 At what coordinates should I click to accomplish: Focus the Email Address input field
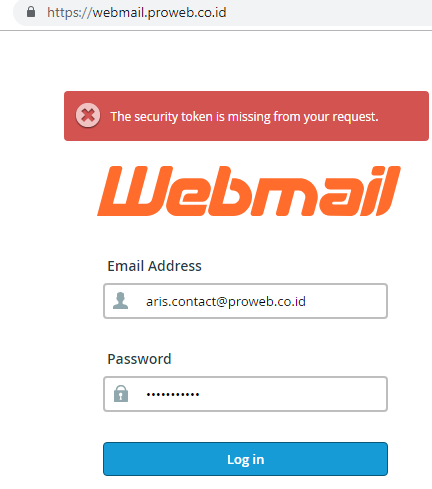(x=245, y=301)
